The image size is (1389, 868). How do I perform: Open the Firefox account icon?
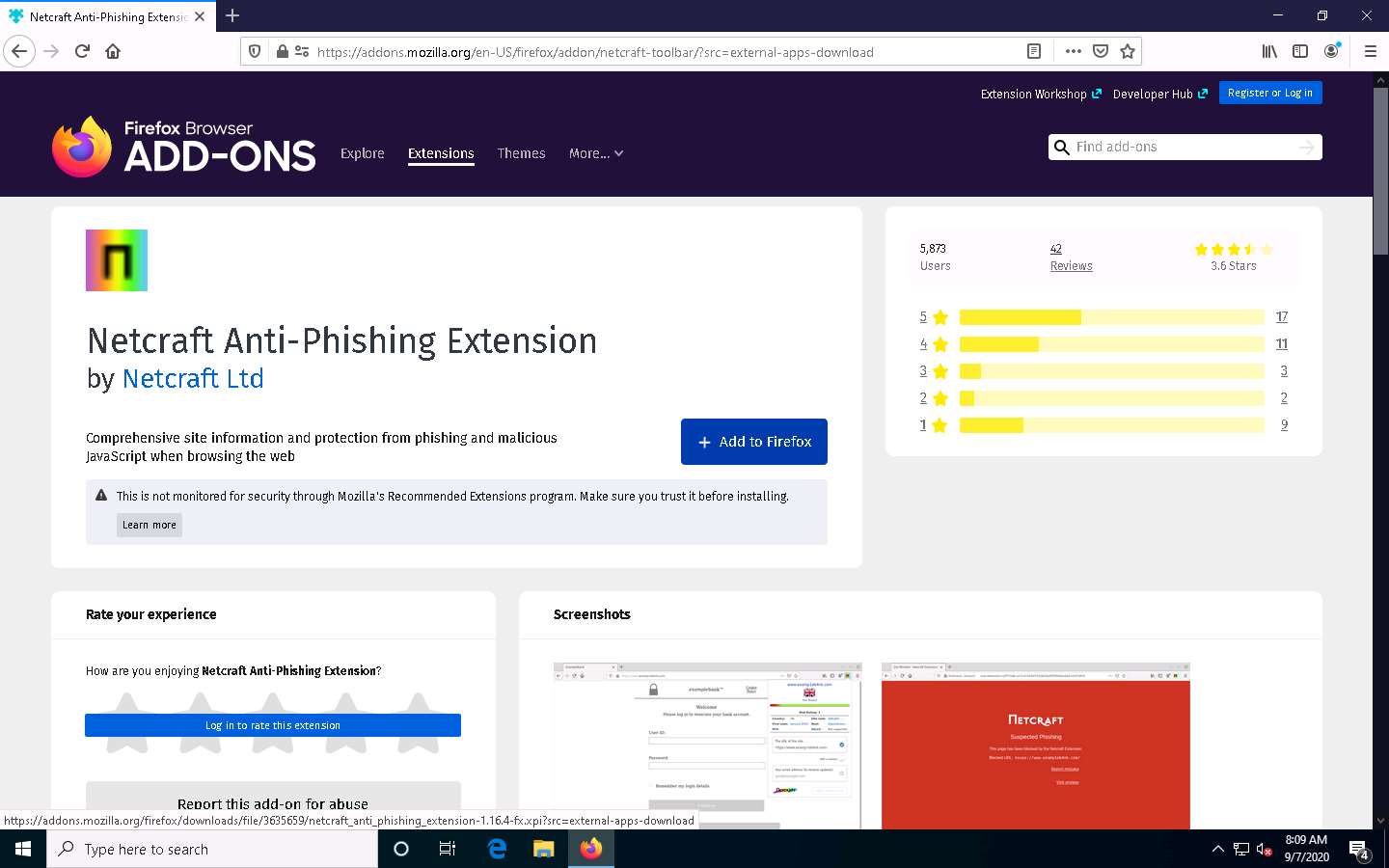[1332, 51]
